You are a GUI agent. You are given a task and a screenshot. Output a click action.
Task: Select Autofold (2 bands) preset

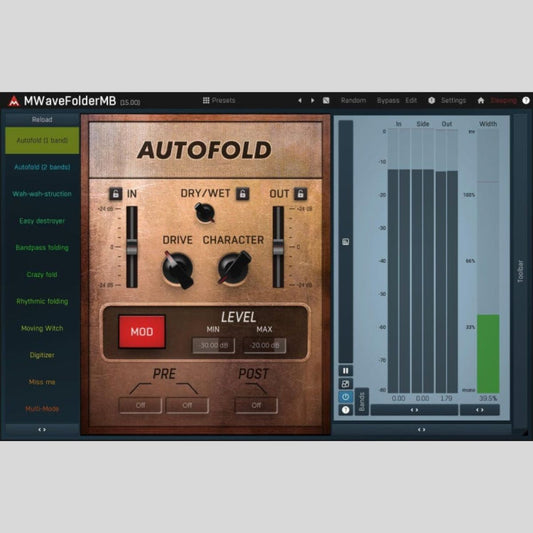[x=42, y=167]
